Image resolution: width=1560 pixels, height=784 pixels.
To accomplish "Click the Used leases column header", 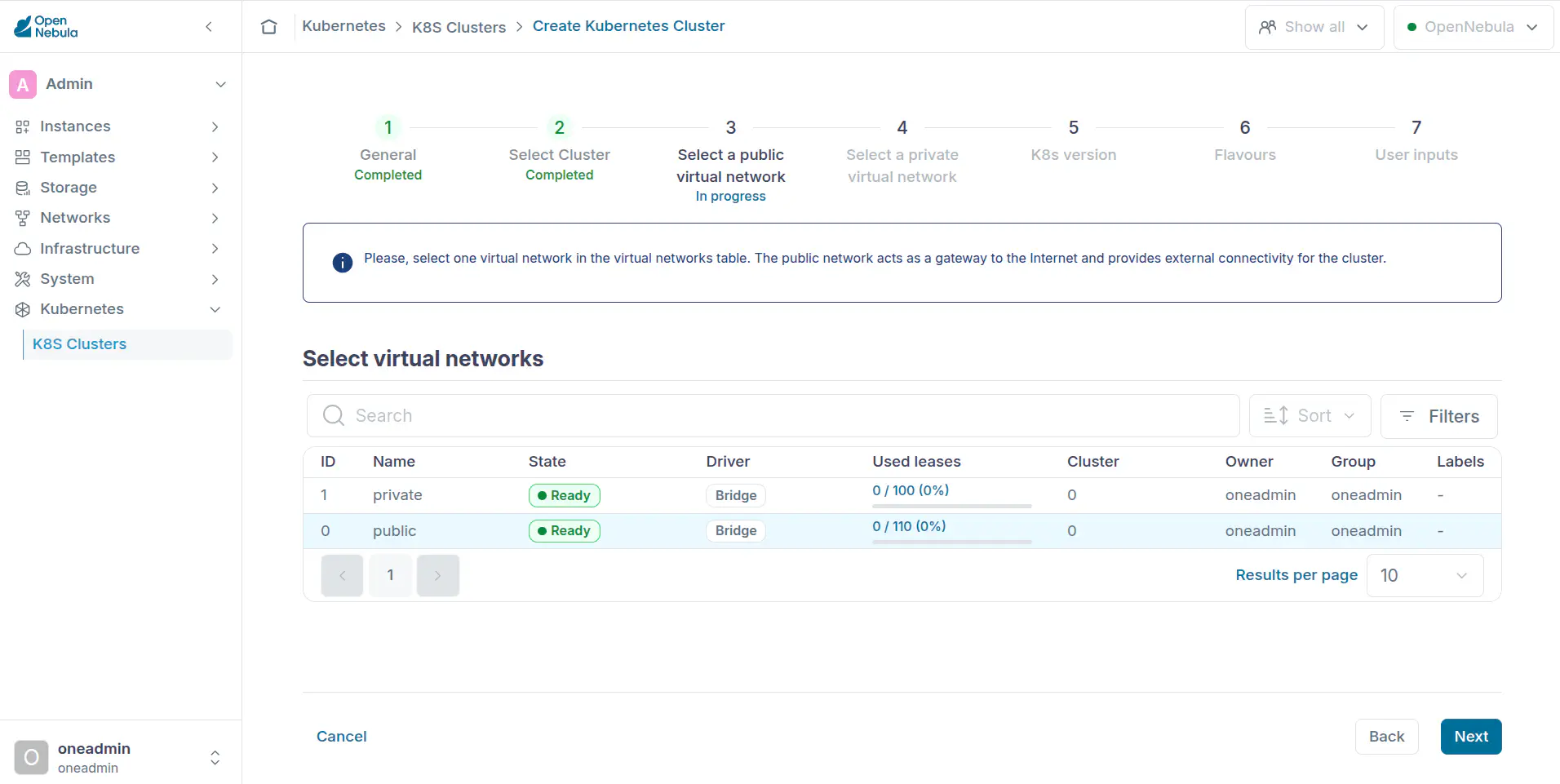I will (x=916, y=462).
